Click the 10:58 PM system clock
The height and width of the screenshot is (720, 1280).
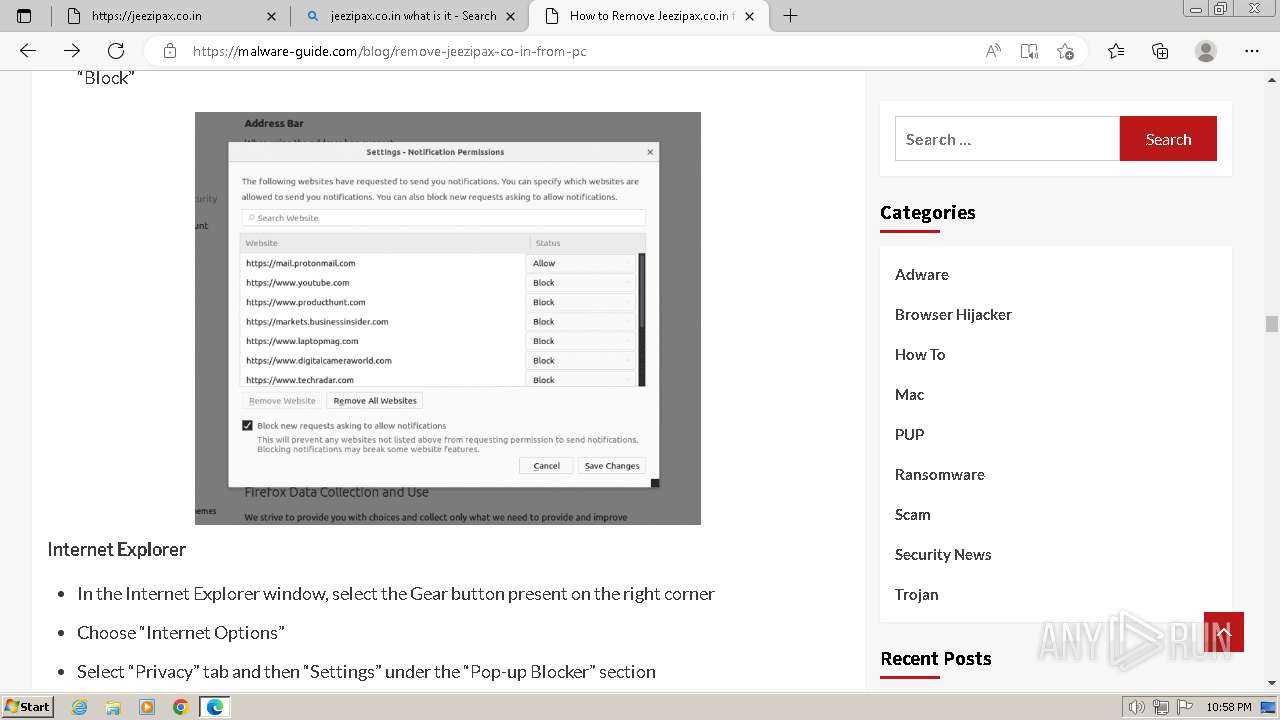point(1229,707)
